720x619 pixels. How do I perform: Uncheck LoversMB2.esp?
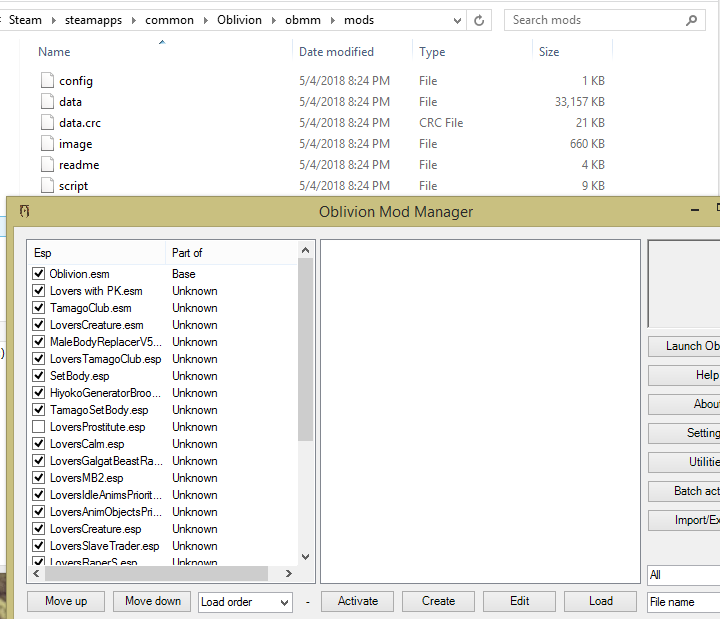pos(39,478)
